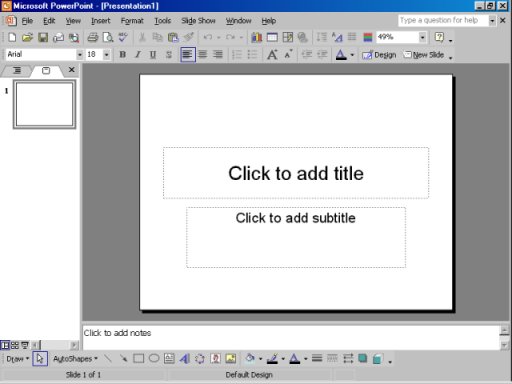This screenshot has height=384, width=512.
Task: Switch to the Outline pane tab
Action: [17, 70]
